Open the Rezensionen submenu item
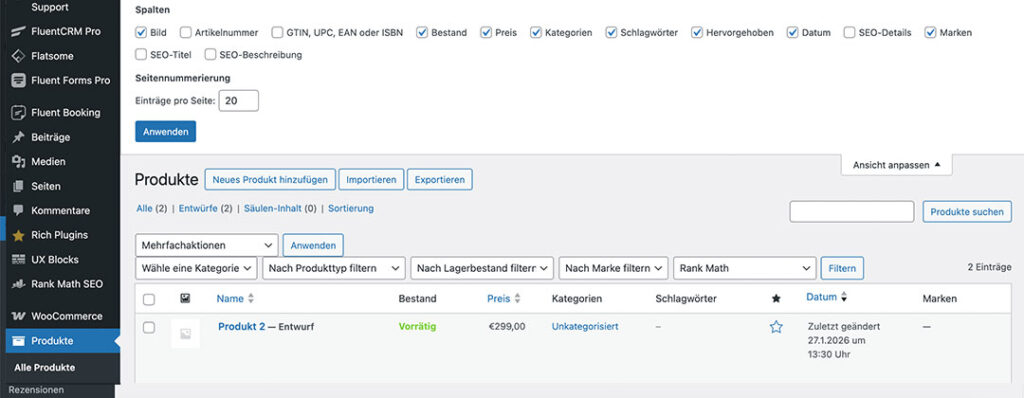 [x=36, y=390]
